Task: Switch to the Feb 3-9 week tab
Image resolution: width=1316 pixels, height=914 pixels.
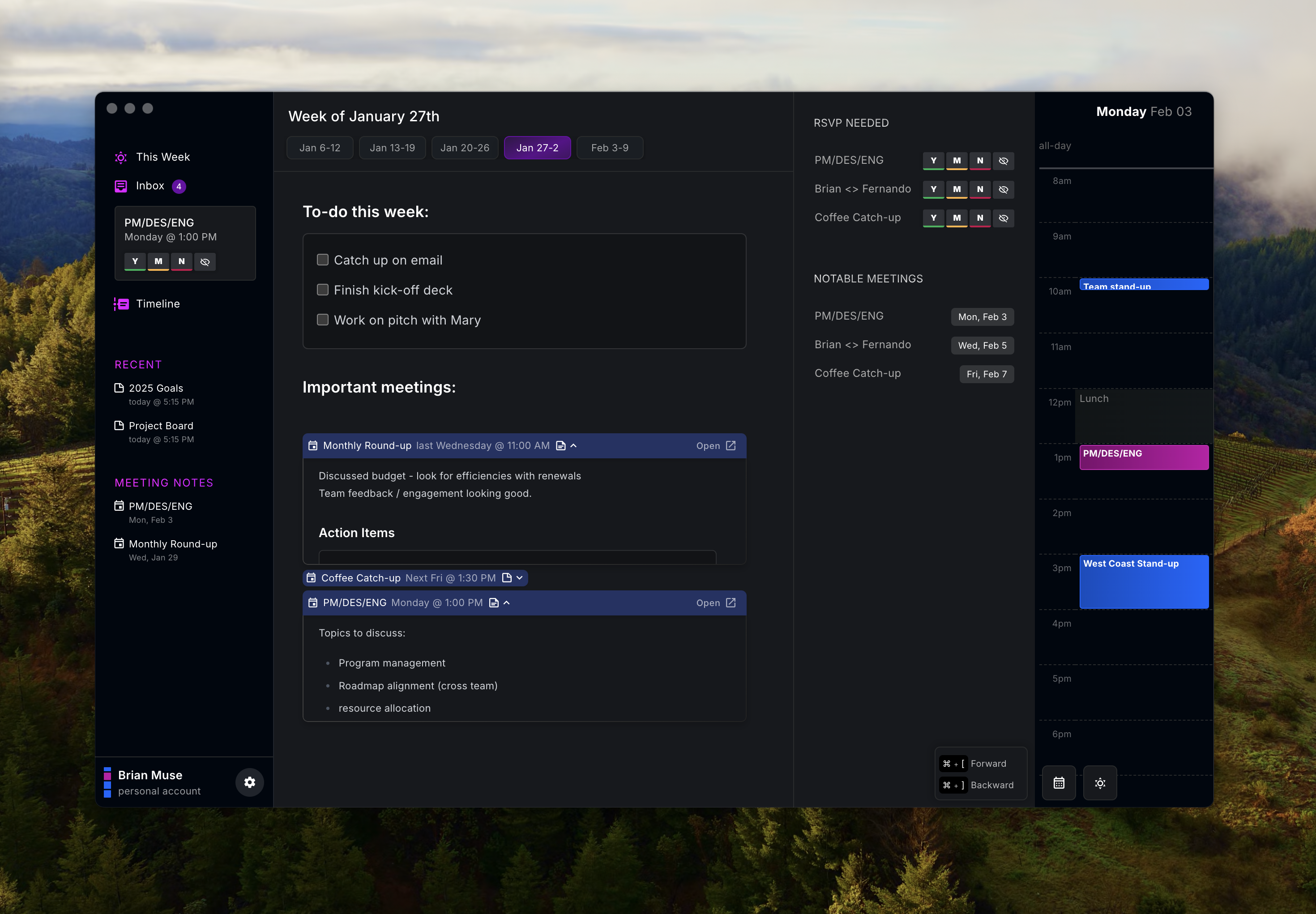Action: [609, 147]
